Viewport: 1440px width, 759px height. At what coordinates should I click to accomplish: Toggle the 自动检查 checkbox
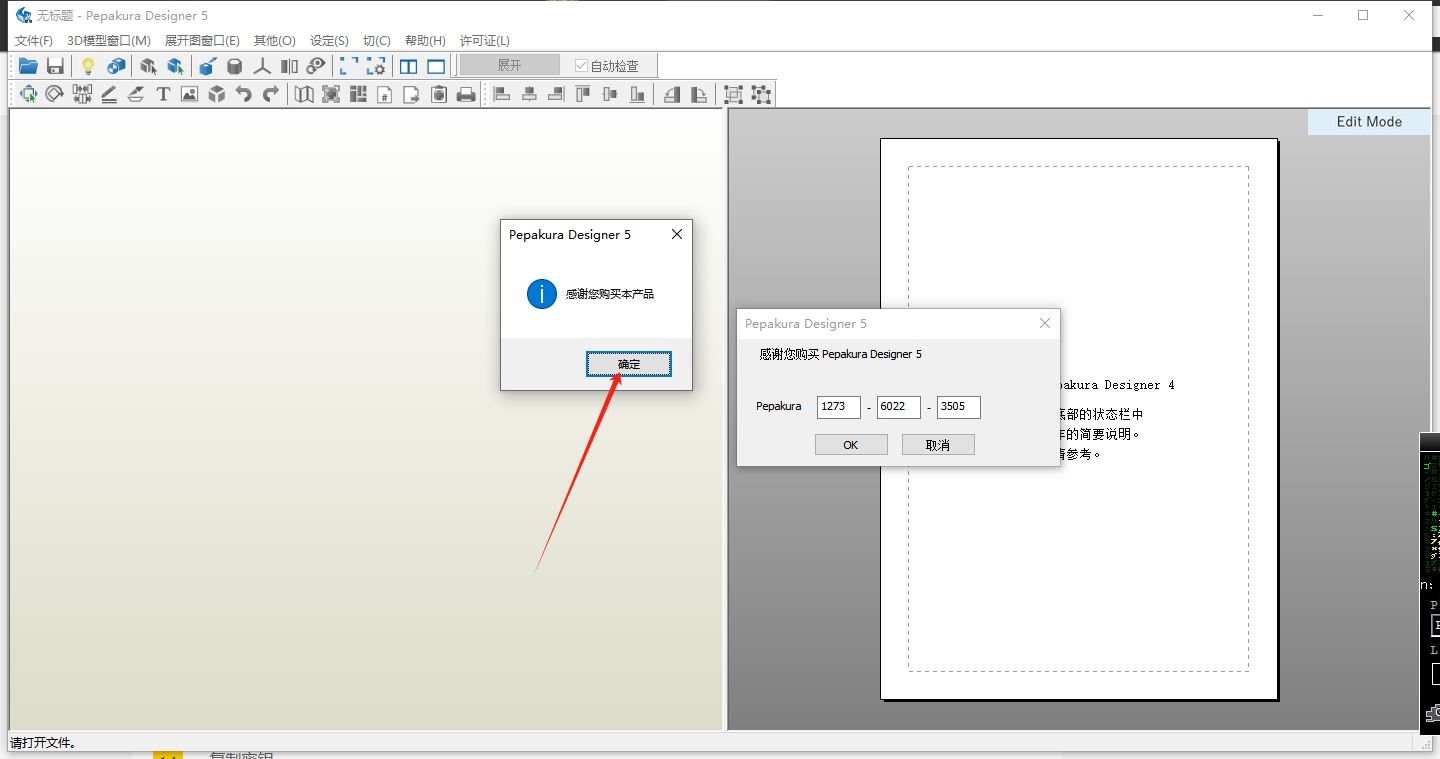(x=581, y=66)
